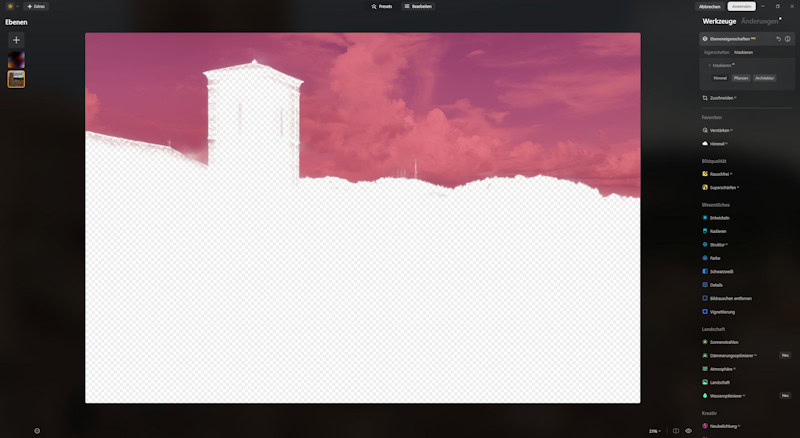Switch to the Presets tab
Image resolution: width=800 pixels, height=438 pixels.
pyautogui.click(x=381, y=6)
